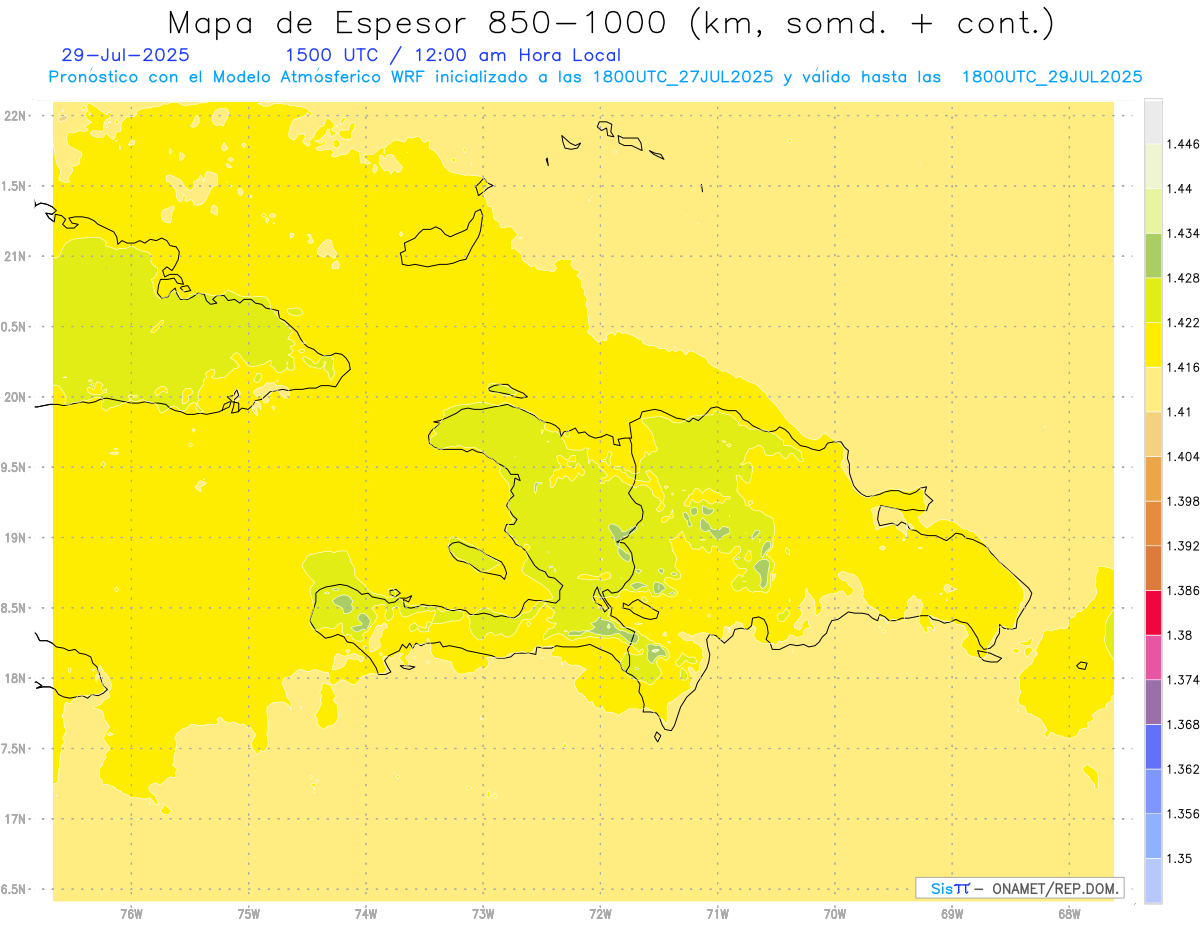Click the 71W longitude label
This screenshot has height=927, width=1200.
tap(717, 914)
